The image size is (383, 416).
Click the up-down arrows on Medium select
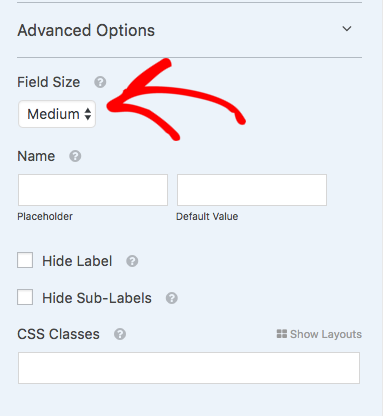pyautogui.click(x=88, y=114)
